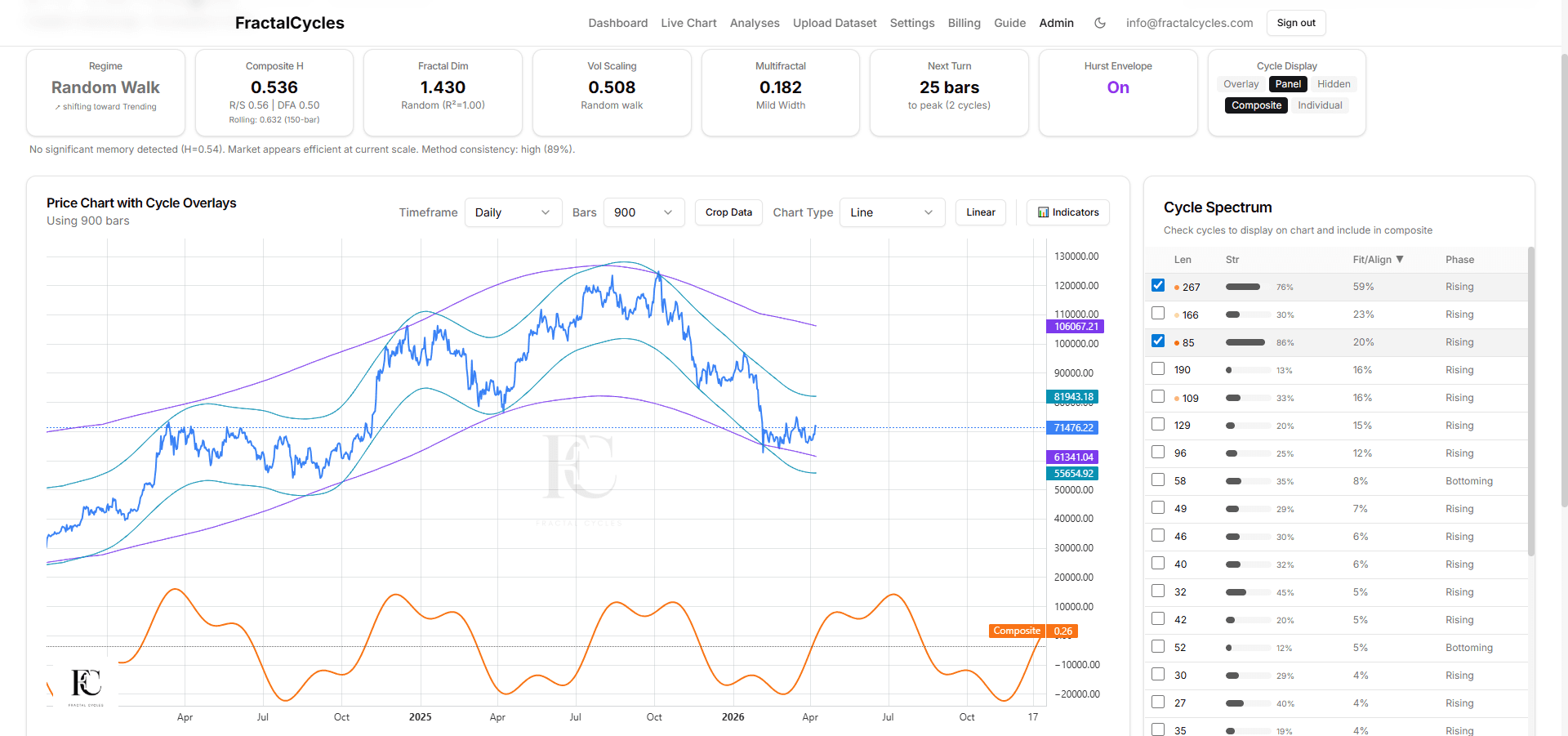1568x736 pixels.
Task: Switch Cycle Display to Overlay mode
Action: coord(1241,83)
